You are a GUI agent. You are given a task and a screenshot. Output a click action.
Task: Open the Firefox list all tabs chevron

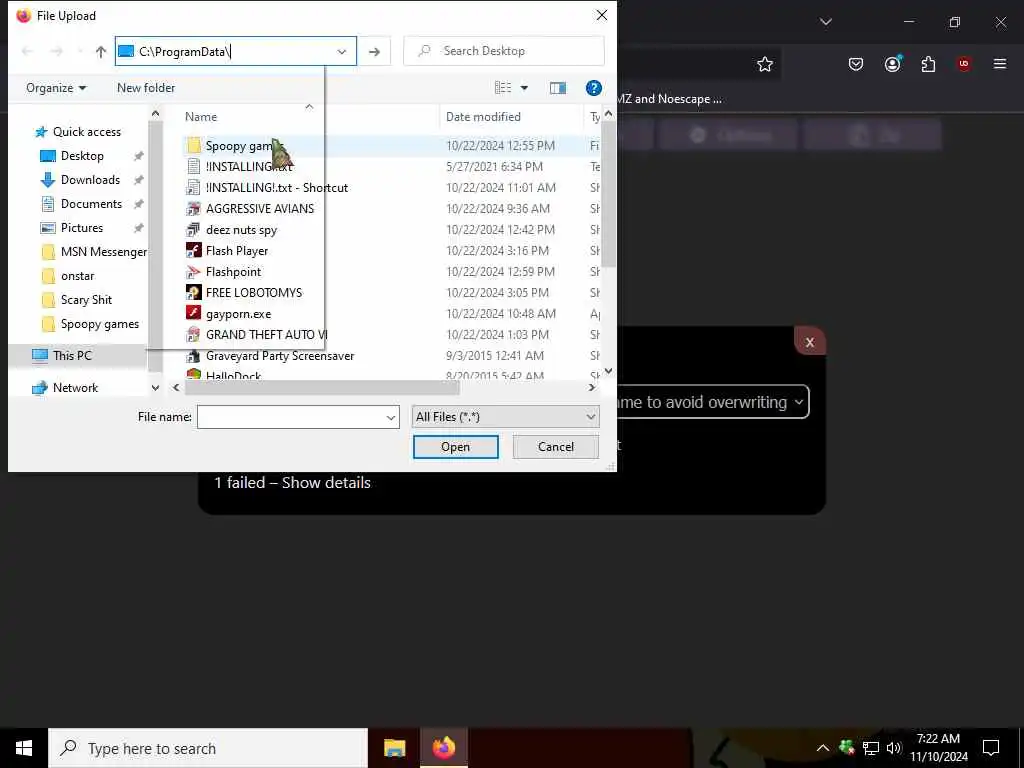point(826,22)
